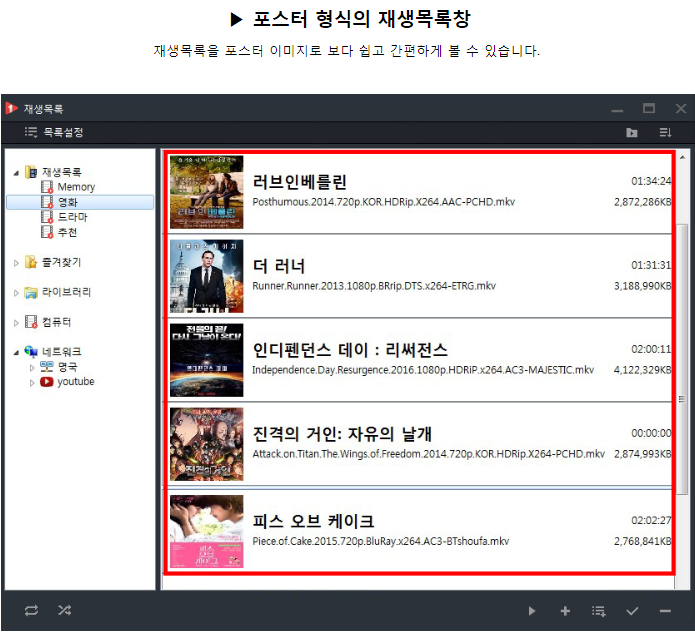Click the 명국 computers icon
The width and height of the screenshot is (695, 639).
click(x=47, y=367)
